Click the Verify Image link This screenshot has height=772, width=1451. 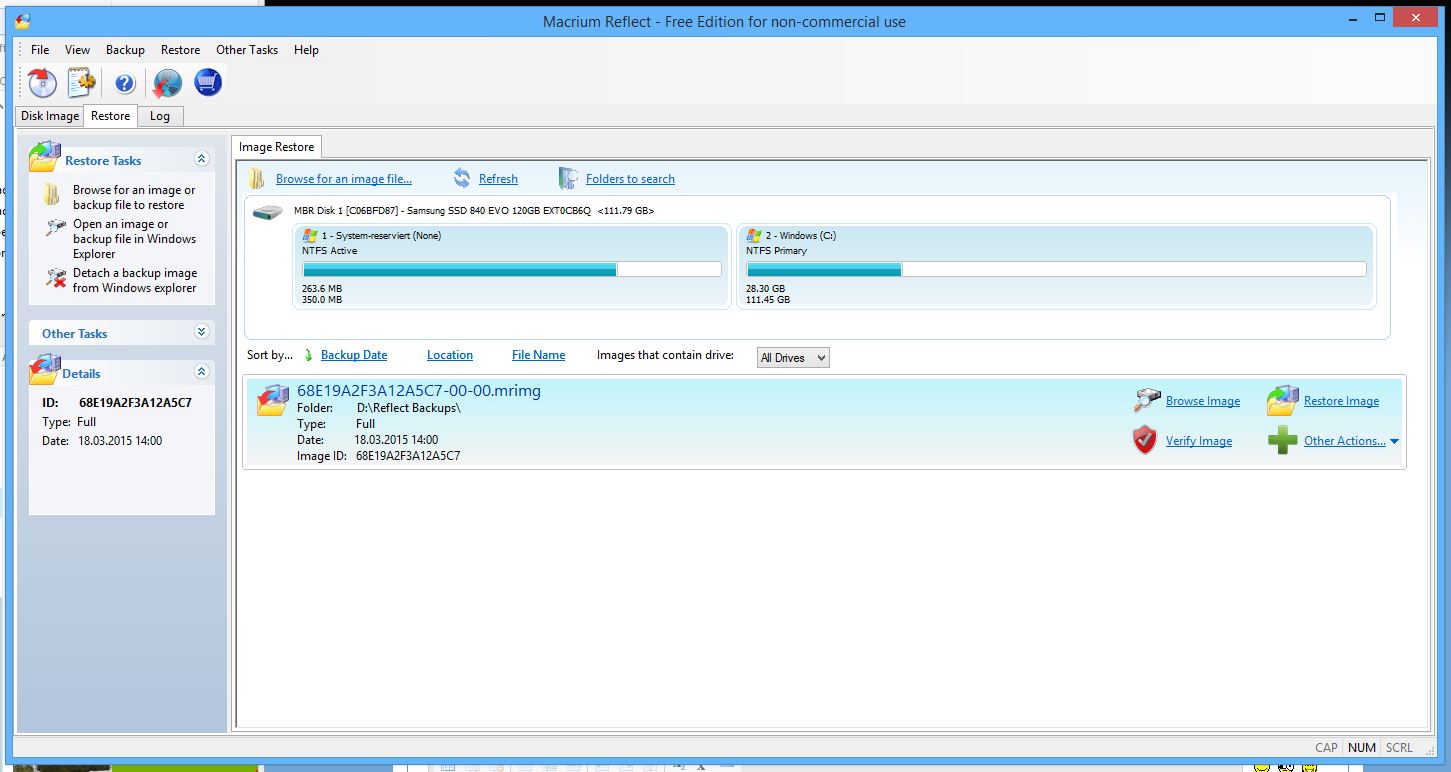pyautogui.click(x=1199, y=441)
